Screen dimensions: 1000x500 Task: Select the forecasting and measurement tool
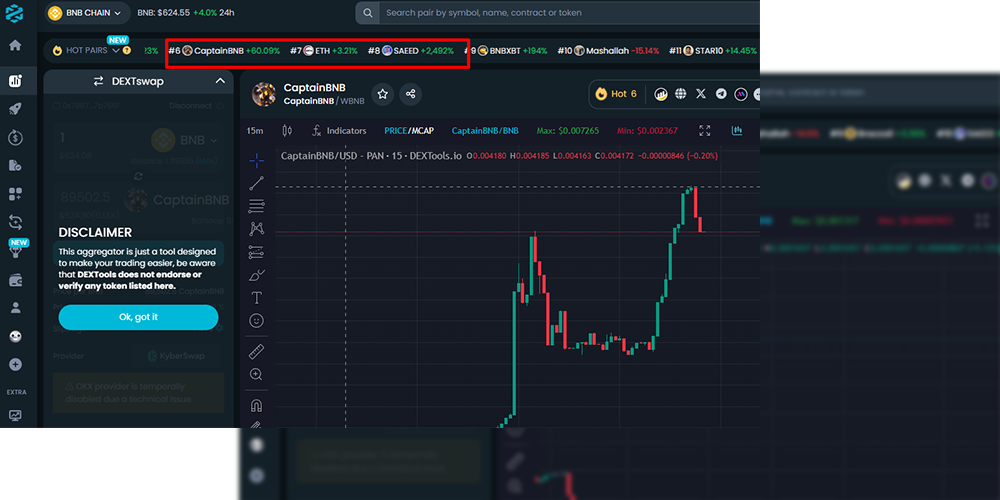(256, 252)
